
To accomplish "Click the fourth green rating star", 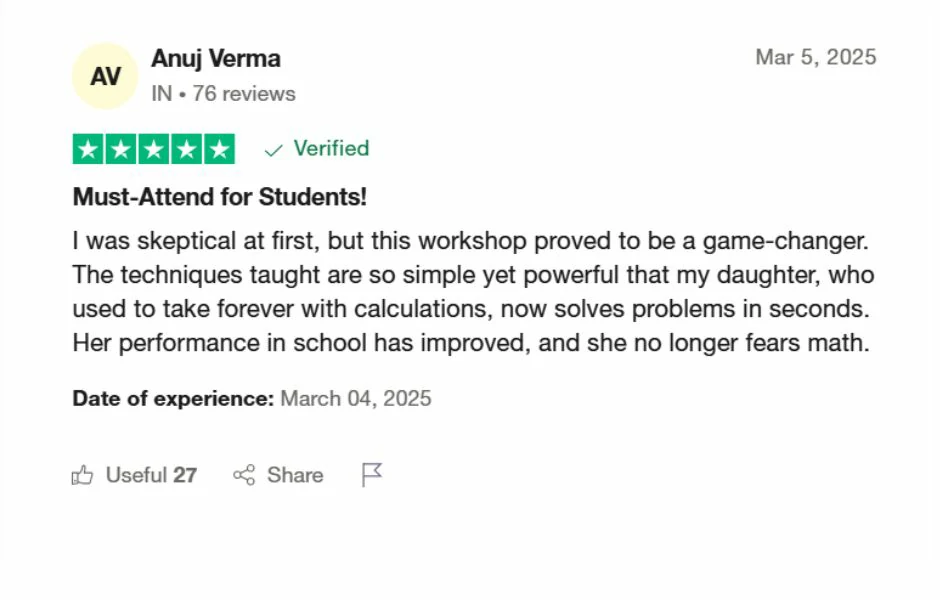I will tap(186, 150).
